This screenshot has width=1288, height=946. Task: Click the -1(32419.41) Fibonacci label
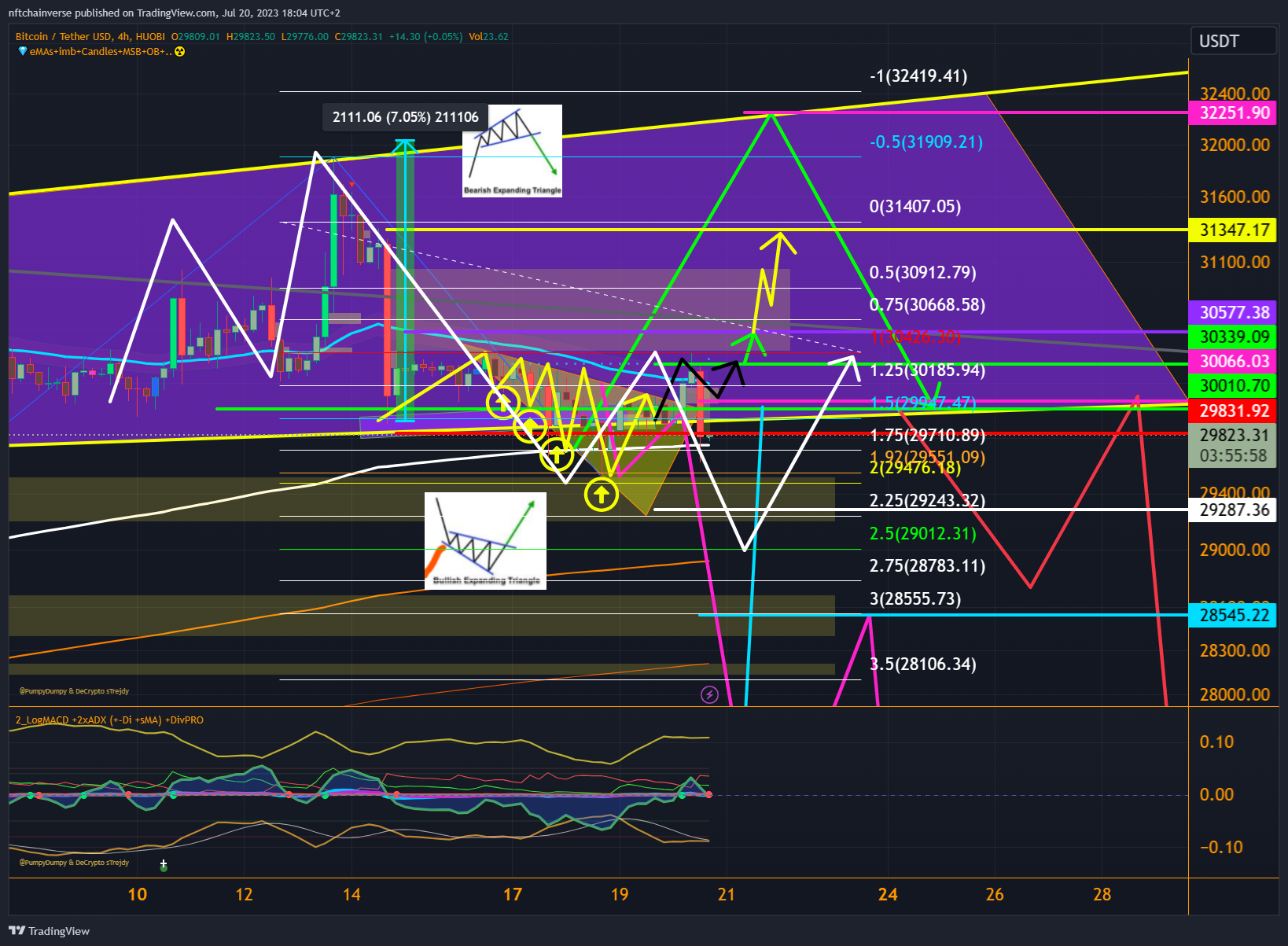(918, 76)
